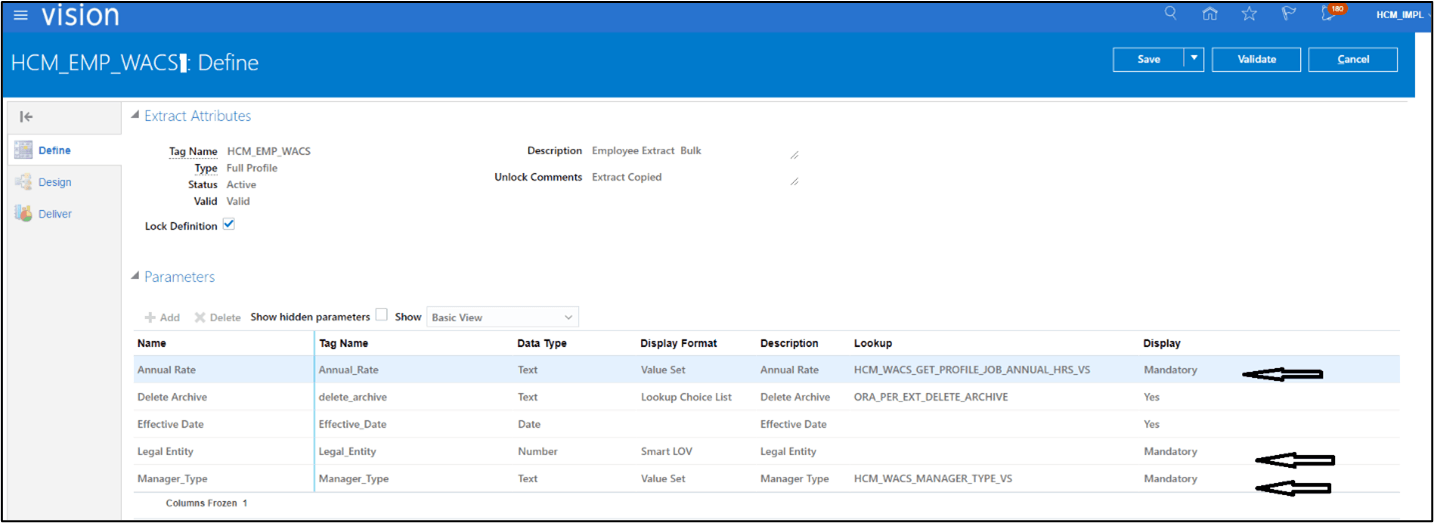The image size is (1434, 523).
Task: Click the Cancel button
Action: 1353,59
